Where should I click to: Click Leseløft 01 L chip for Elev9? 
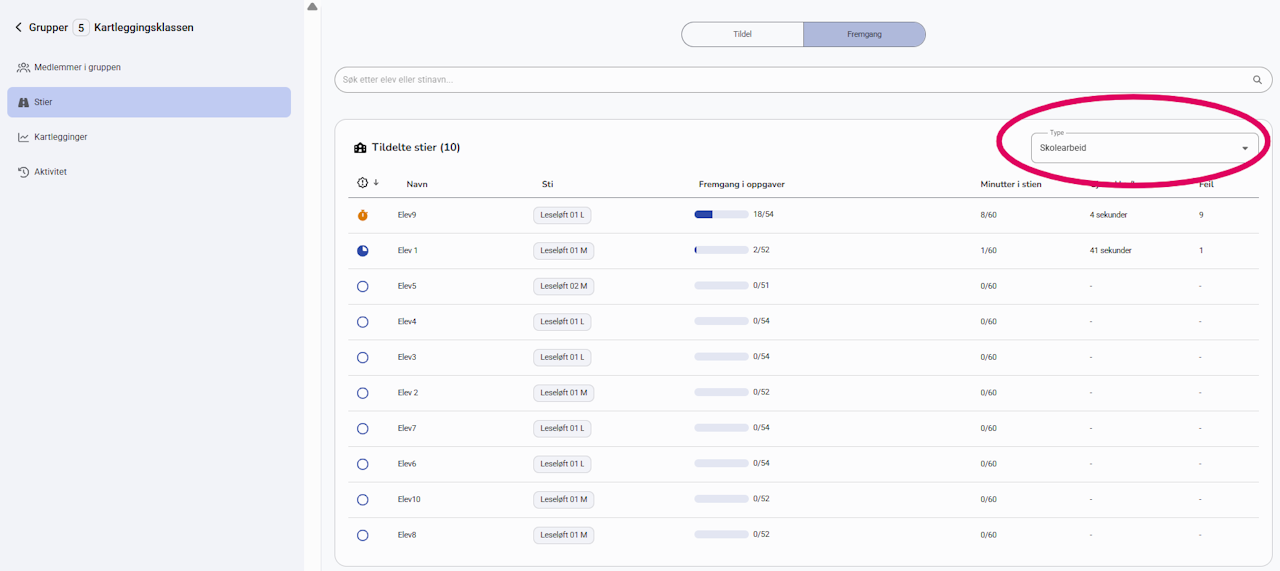point(562,215)
